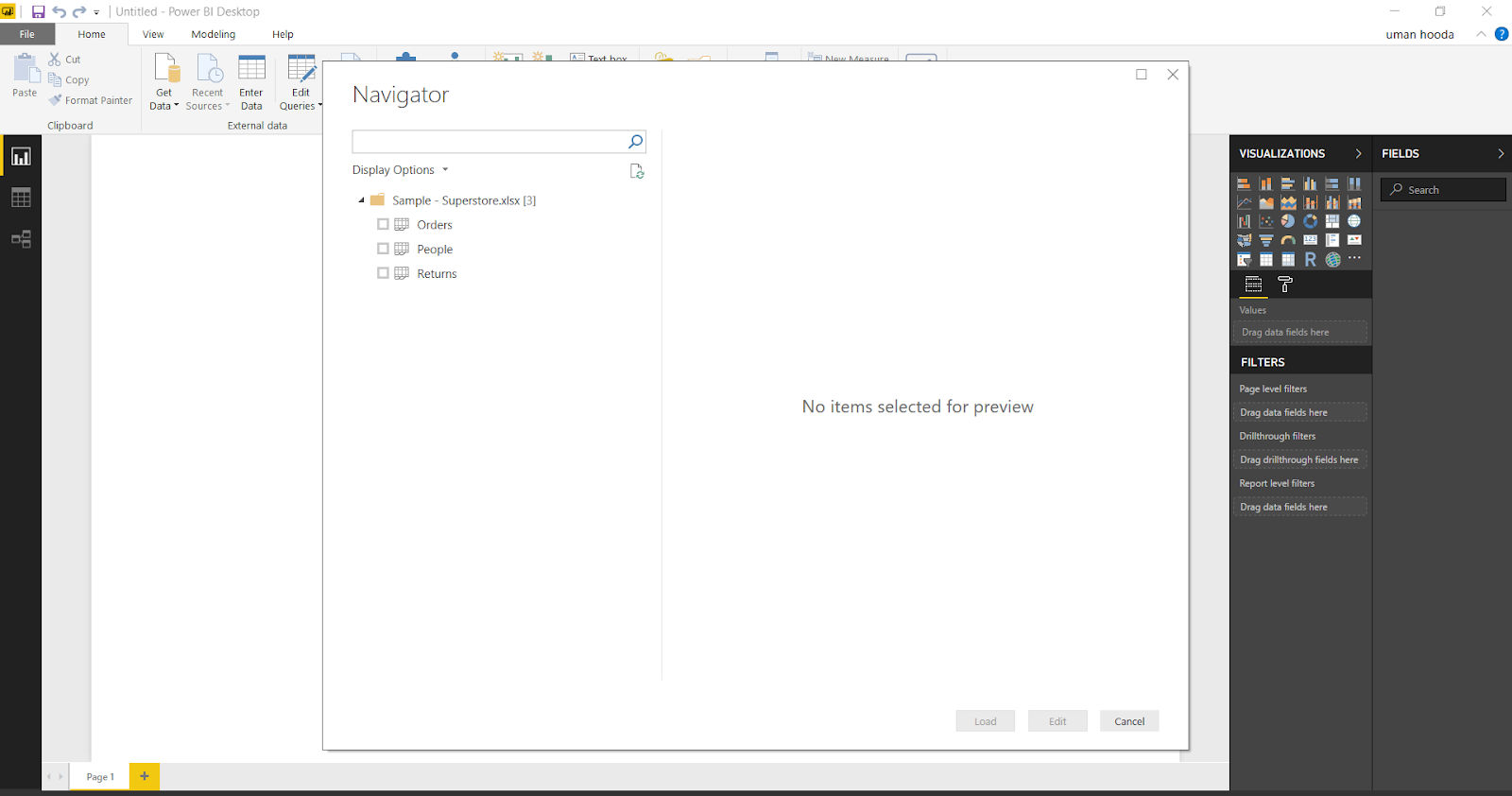Collapse the Visualizations pane with its chevron
The width and height of the screenshot is (1512, 796).
(x=1358, y=153)
